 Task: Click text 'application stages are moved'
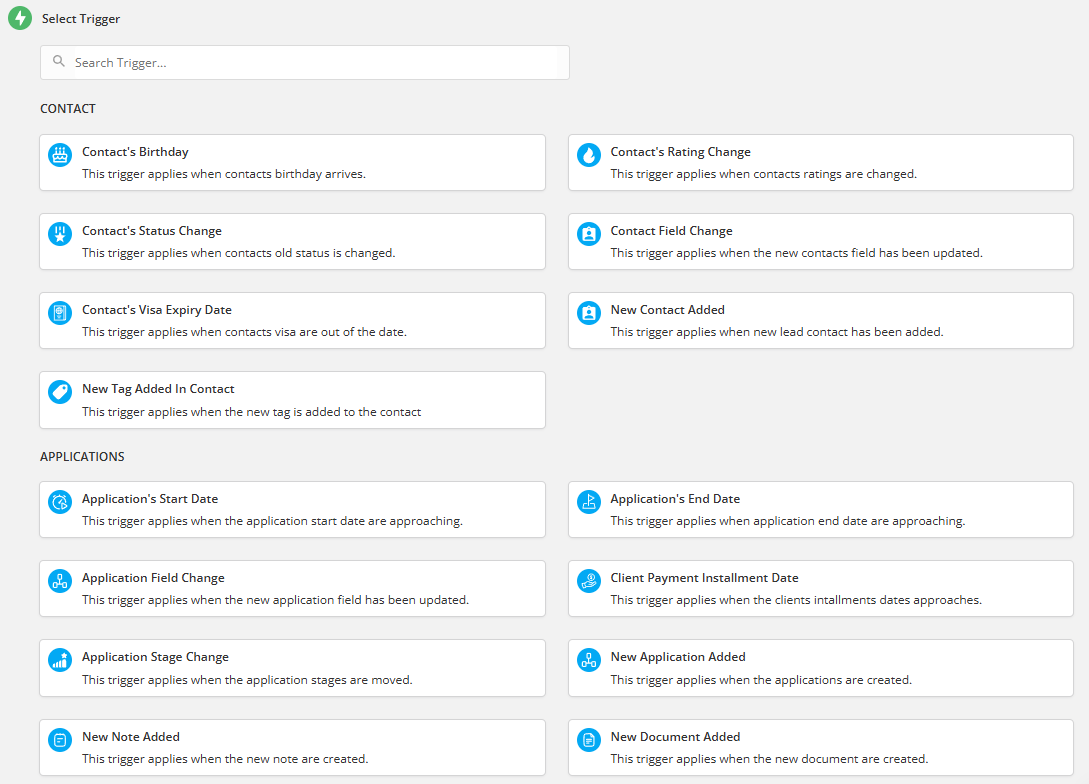point(328,681)
